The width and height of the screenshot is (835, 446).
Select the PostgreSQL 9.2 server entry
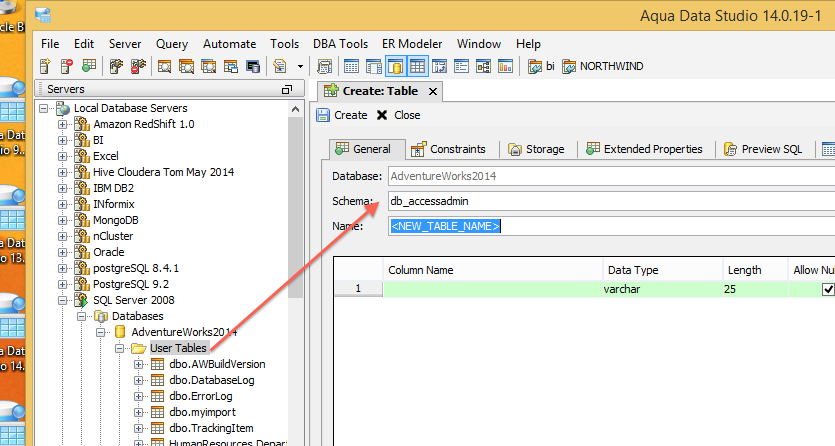pos(131,284)
